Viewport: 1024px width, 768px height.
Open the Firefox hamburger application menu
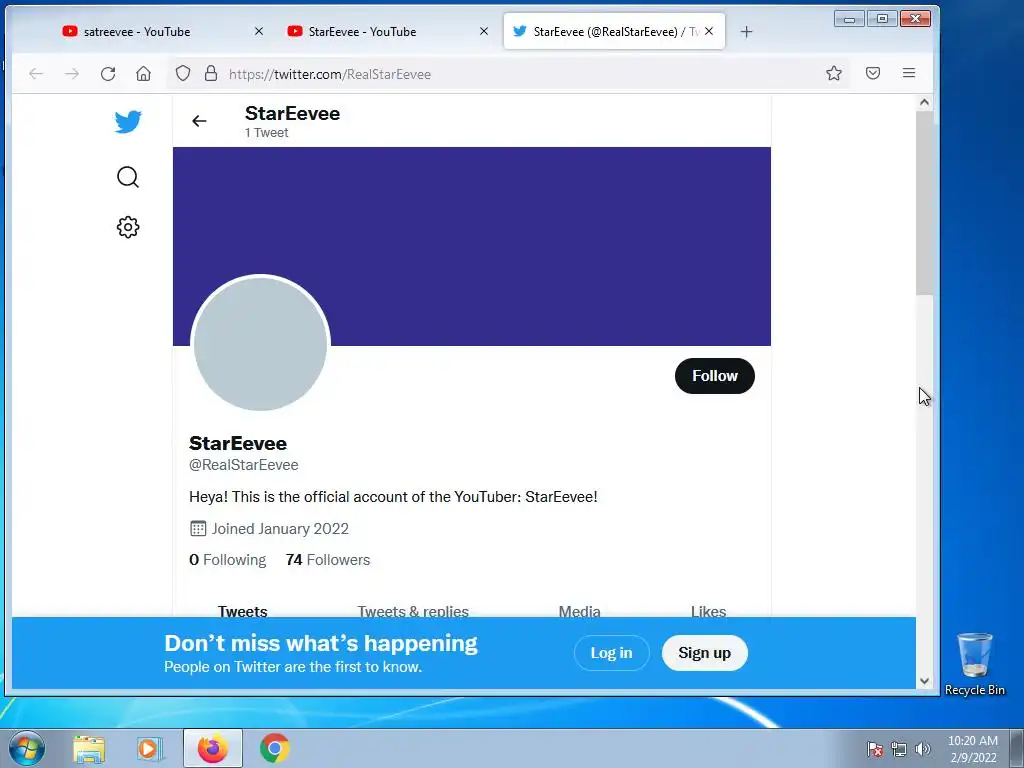(909, 73)
